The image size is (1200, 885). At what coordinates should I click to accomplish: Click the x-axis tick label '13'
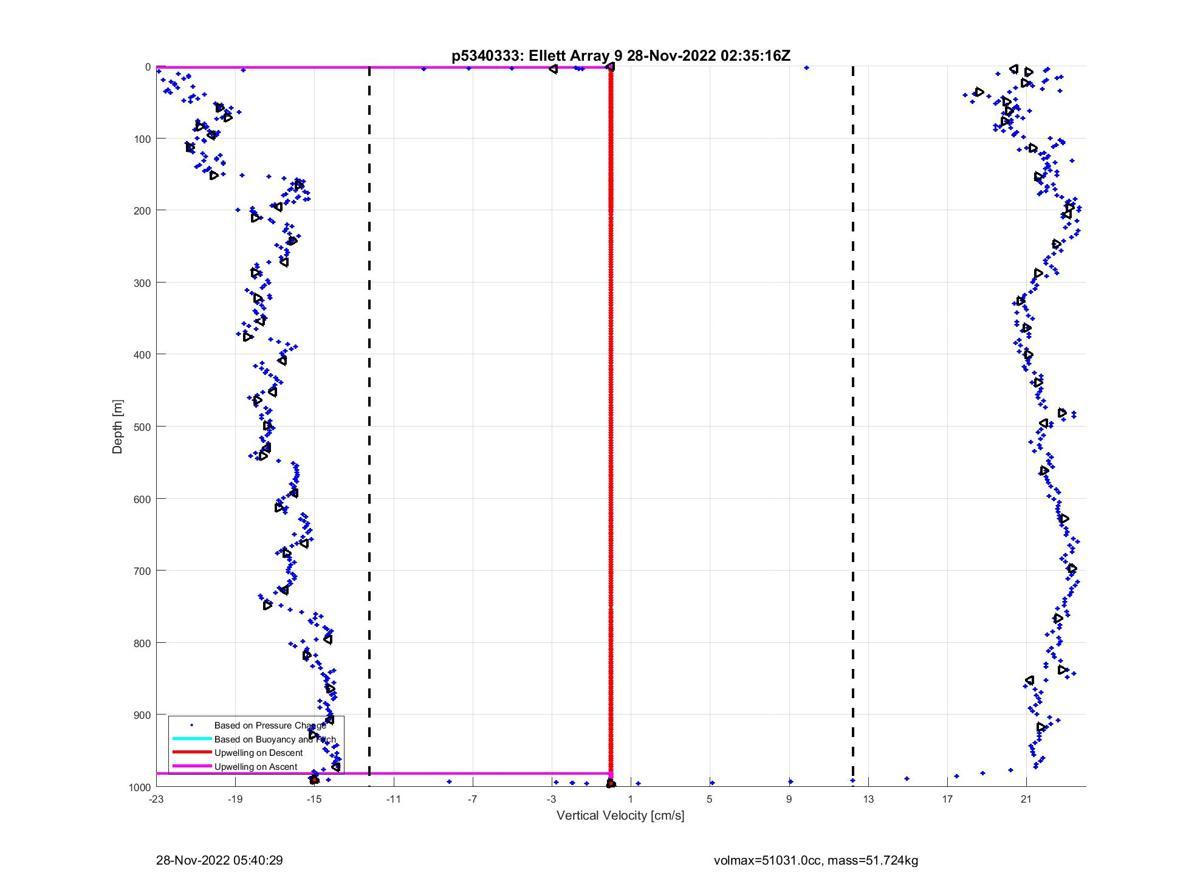[868, 800]
